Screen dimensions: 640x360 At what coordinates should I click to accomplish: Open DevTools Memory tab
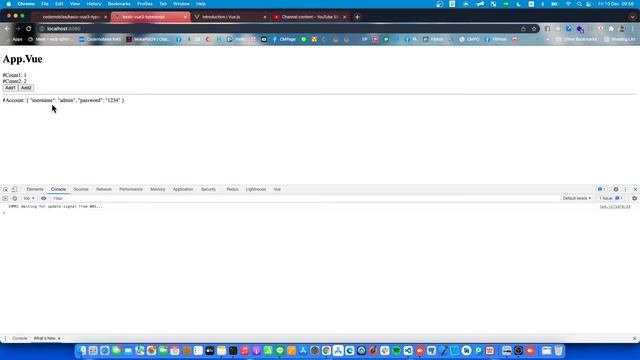click(158, 189)
